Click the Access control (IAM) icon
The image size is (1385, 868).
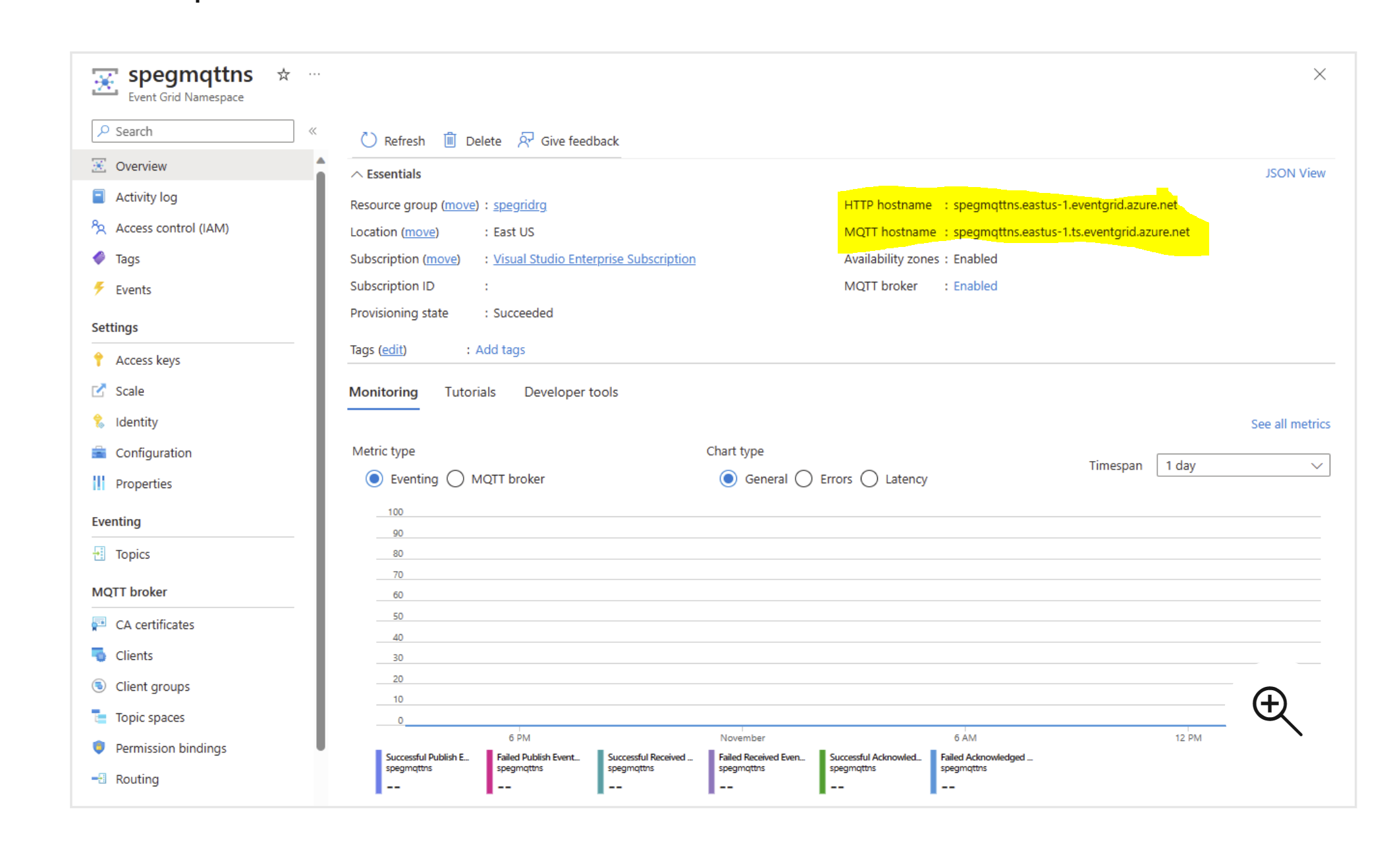click(x=99, y=227)
